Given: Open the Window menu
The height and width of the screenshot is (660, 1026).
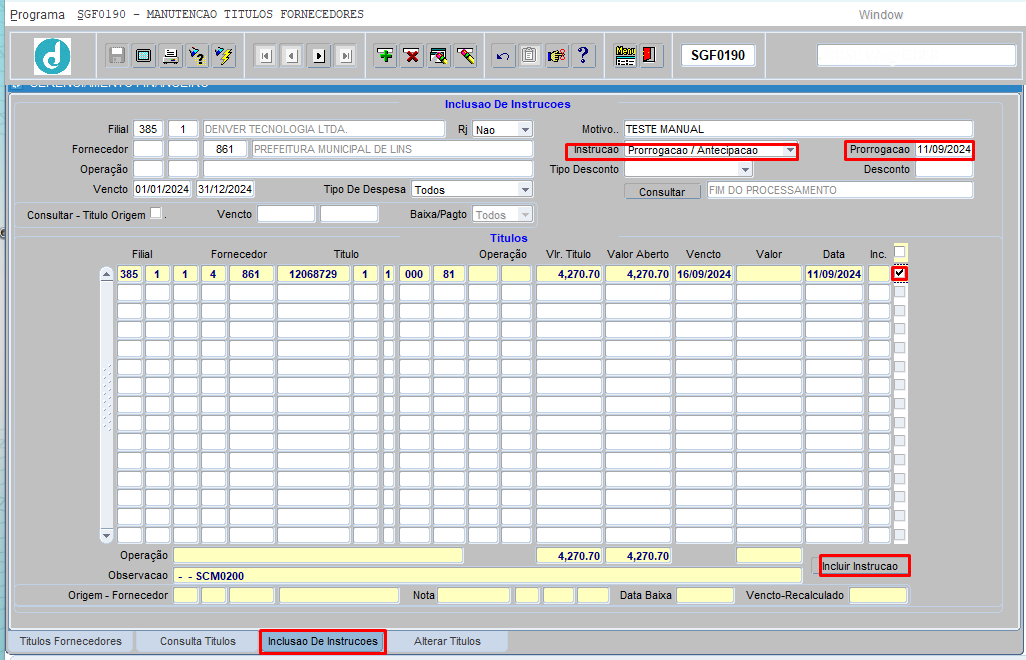Looking at the screenshot, I should pos(881,14).
